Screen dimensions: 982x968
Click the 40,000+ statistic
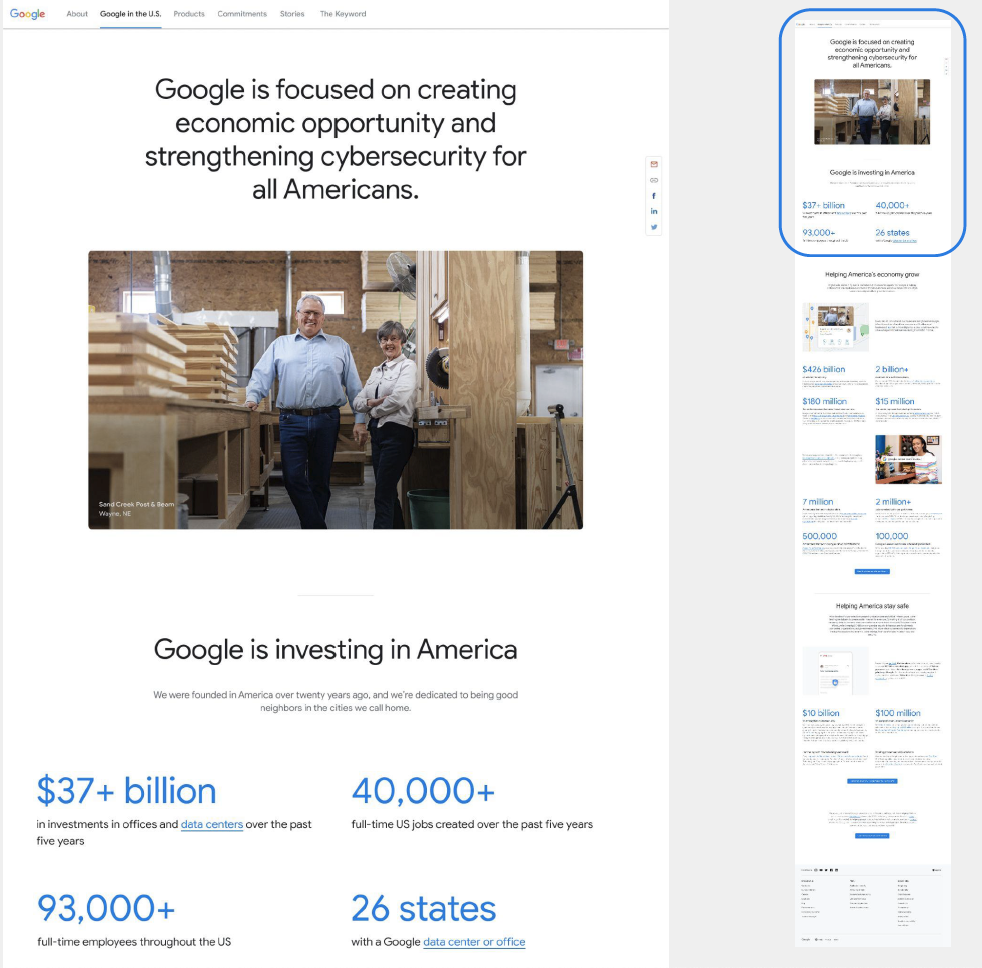(x=423, y=791)
